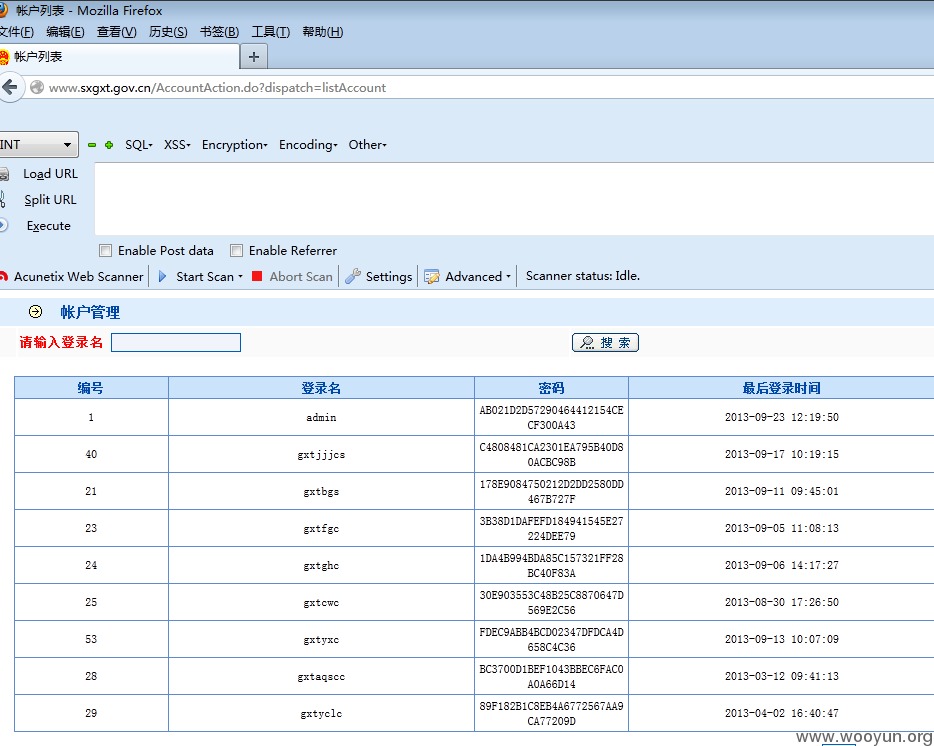Select the 帐户列表 browser tab
The image size is (934, 746).
tap(119, 57)
